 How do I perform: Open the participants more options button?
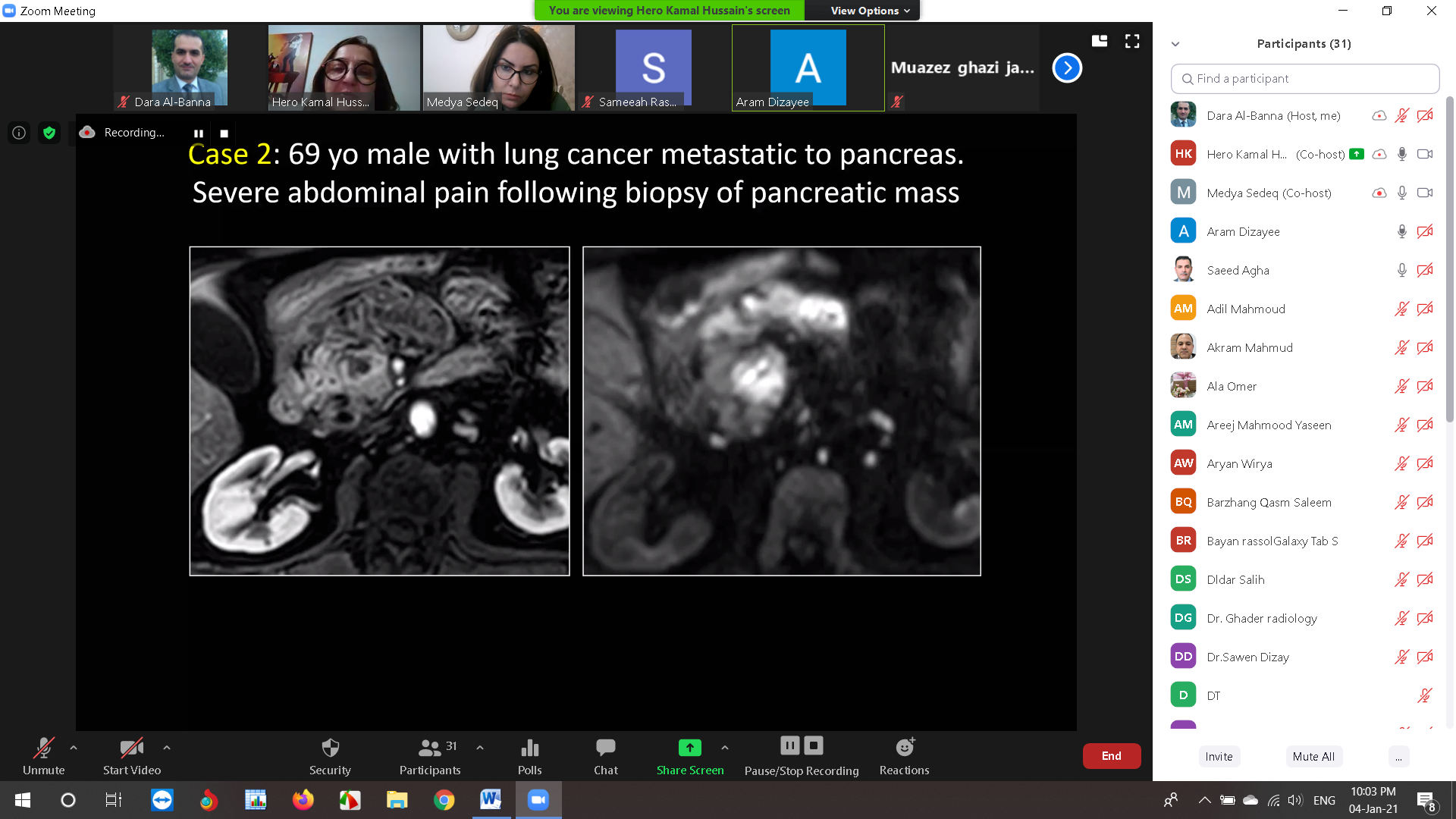(x=1398, y=756)
